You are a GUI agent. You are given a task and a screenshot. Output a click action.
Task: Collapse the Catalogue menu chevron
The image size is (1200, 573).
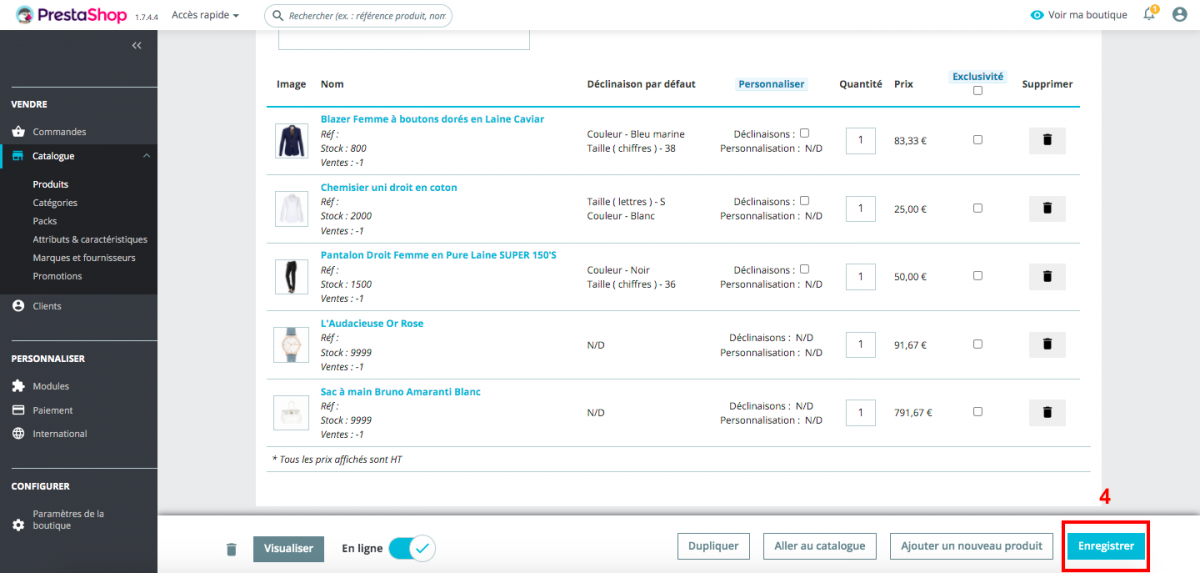(146, 156)
